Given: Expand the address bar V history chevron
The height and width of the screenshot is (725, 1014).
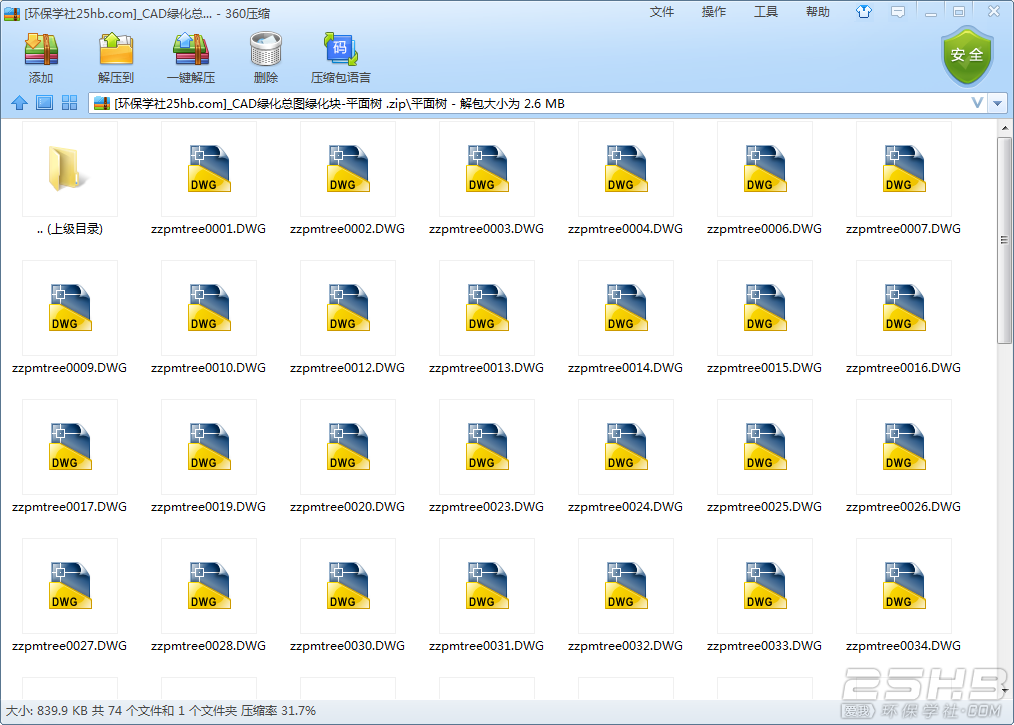Looking at the screenshot, I should (x=977, y=103).
